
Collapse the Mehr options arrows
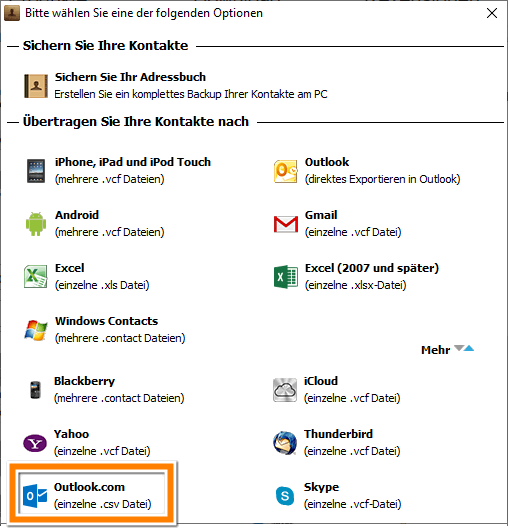(x=464, y=348)
